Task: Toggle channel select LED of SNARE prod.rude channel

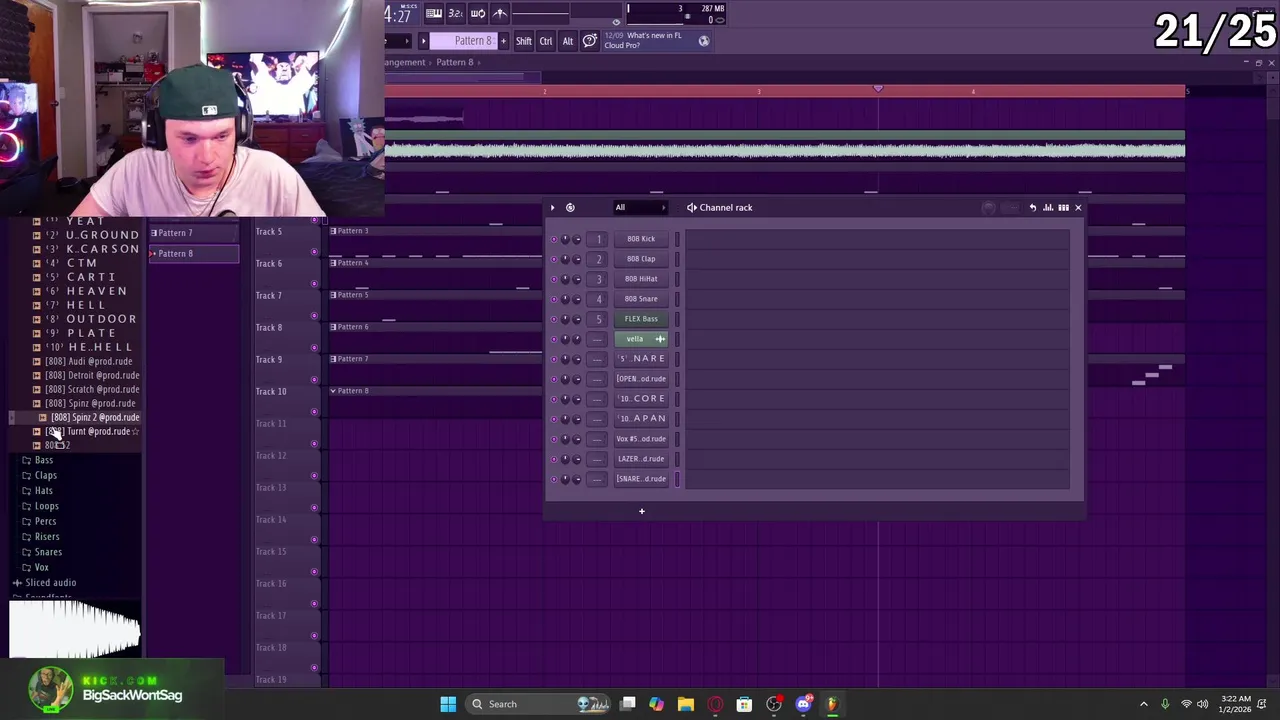Action: point(677,479)
